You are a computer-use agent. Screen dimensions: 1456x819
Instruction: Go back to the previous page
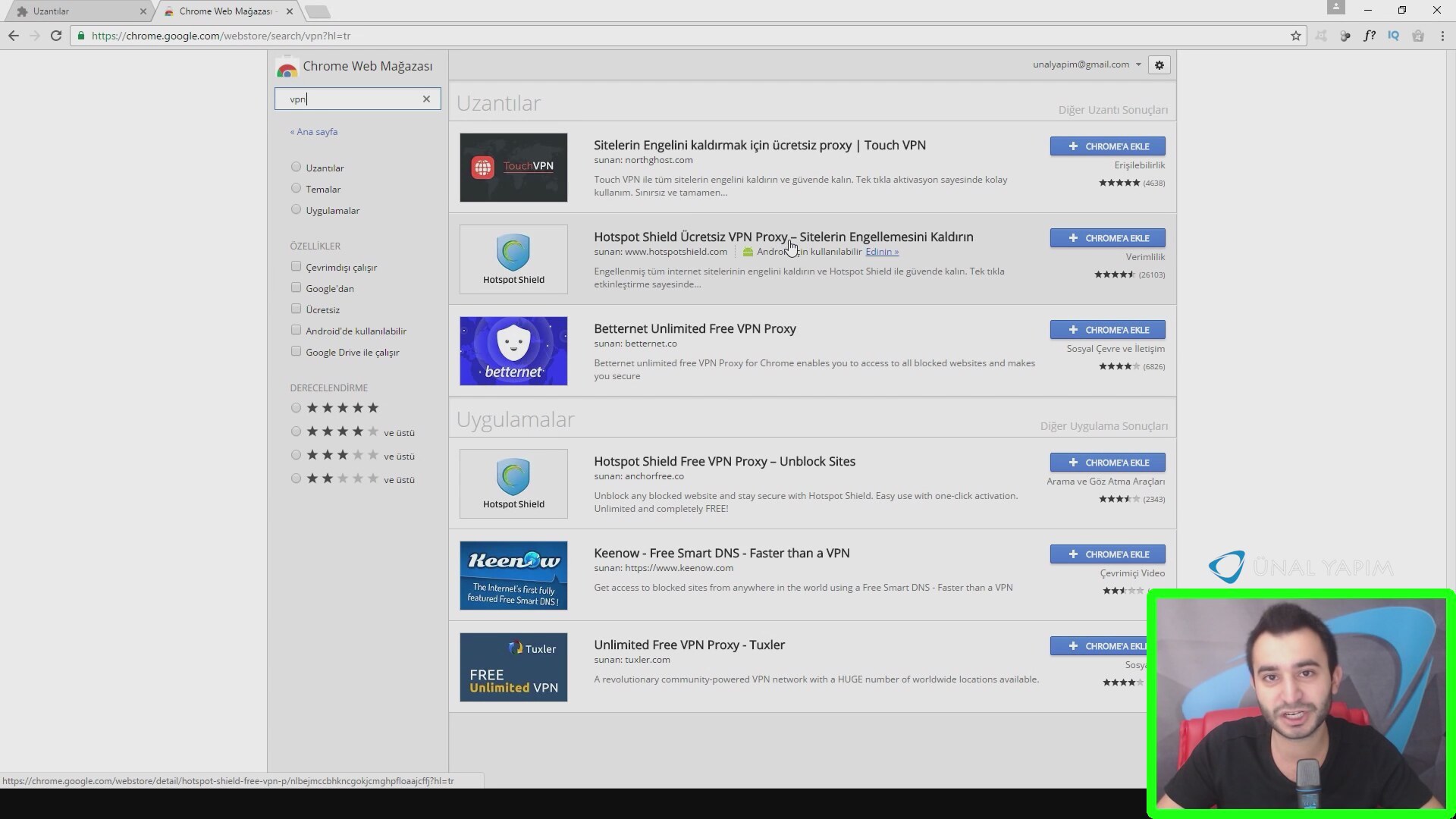[x=13, y=36]
